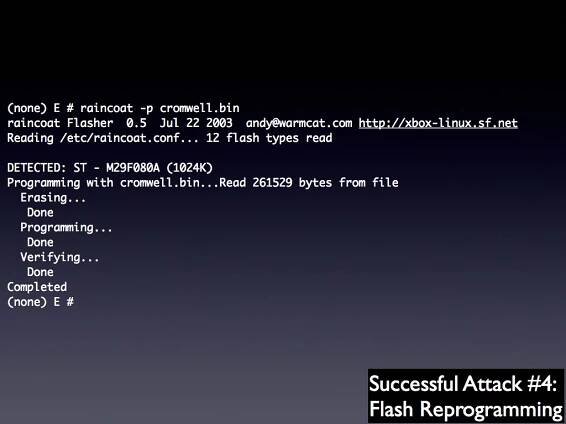
Task: Click 'Done' under the Erasing line
Action: point(40,213)
